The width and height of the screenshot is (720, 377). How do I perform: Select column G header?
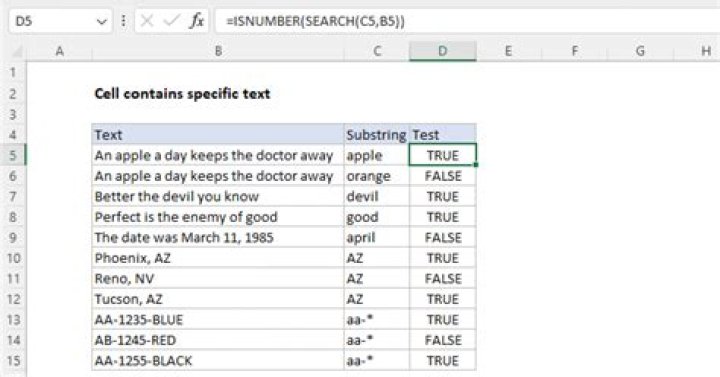640,51
